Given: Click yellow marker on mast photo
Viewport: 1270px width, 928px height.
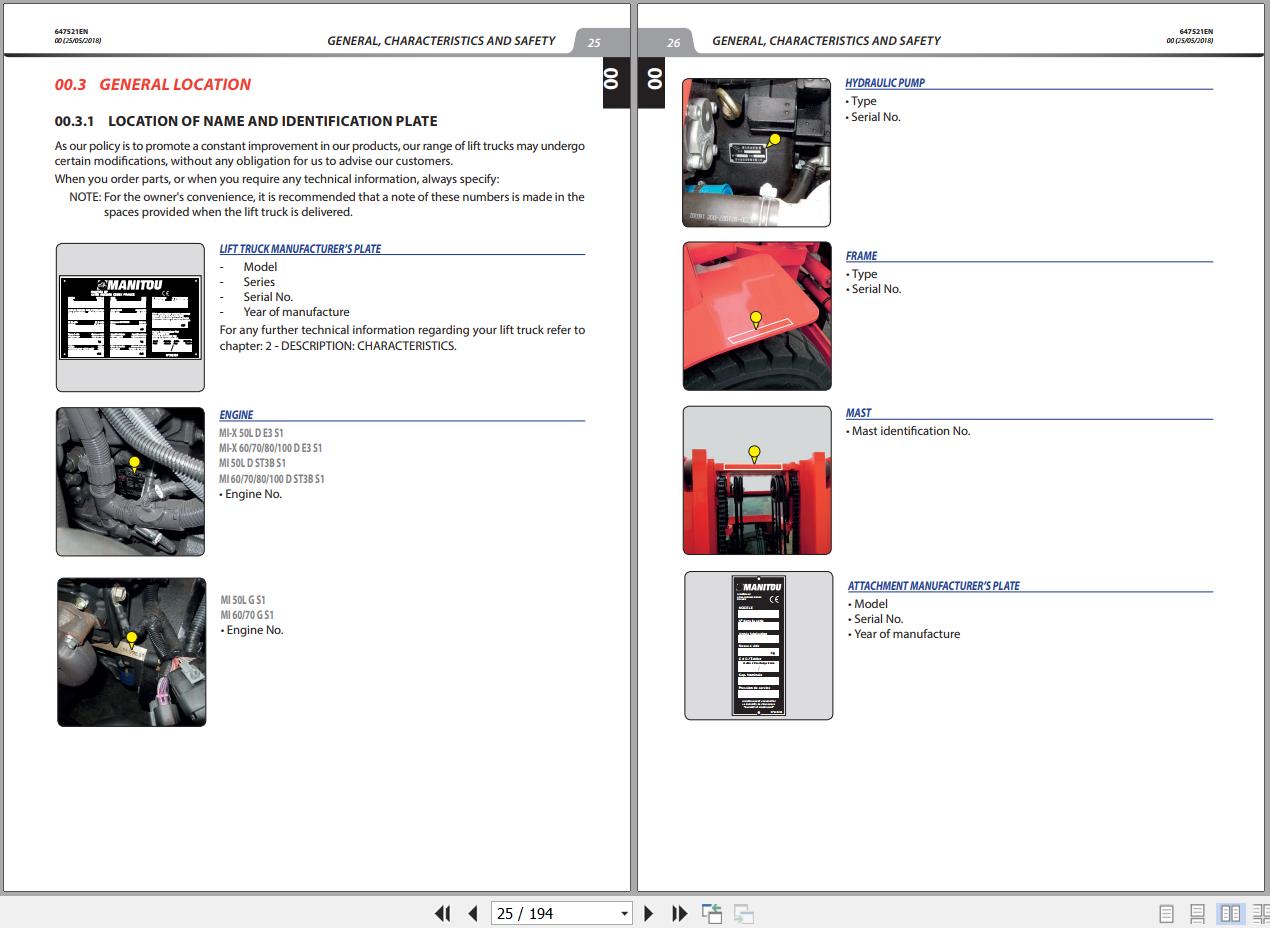Looking at the screenshot, I should pos(754,453).
